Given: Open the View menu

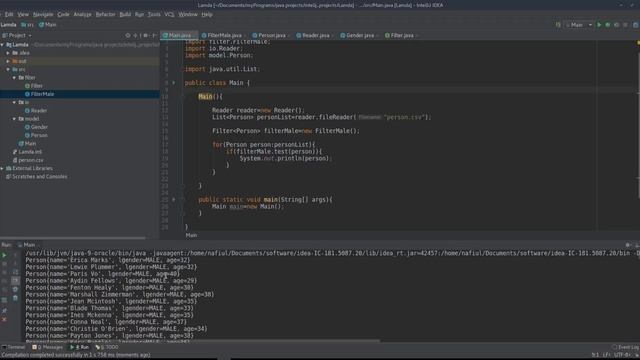Looking at the screenshot, I should point(23,14).
